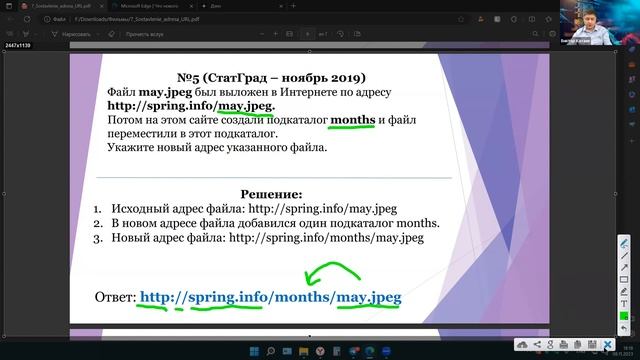Upload the screenshot to the cloud
Screen dimensions: 640x360
[x=522, y=345]
